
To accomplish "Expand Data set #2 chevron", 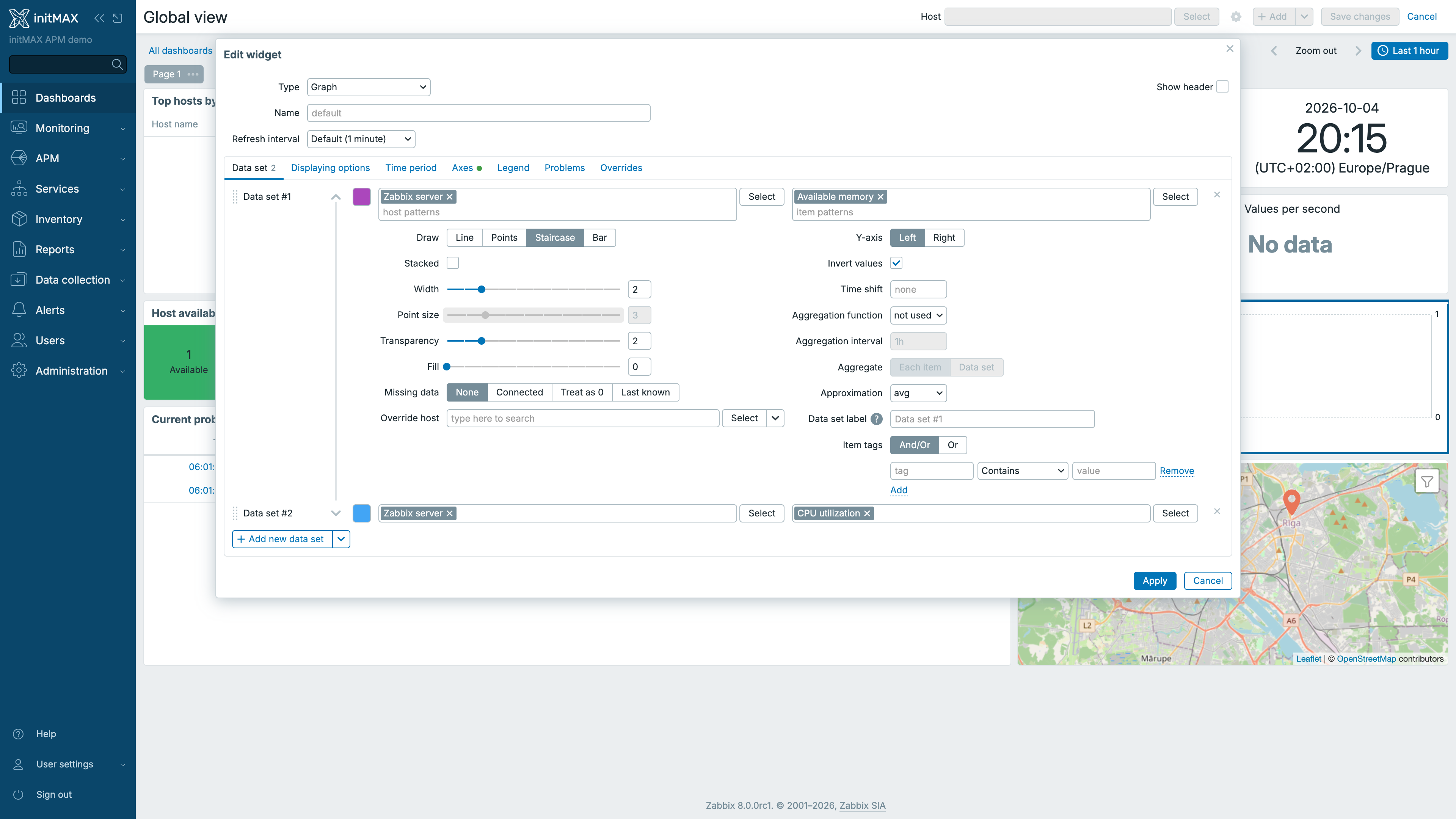I will tap(336, 513).
